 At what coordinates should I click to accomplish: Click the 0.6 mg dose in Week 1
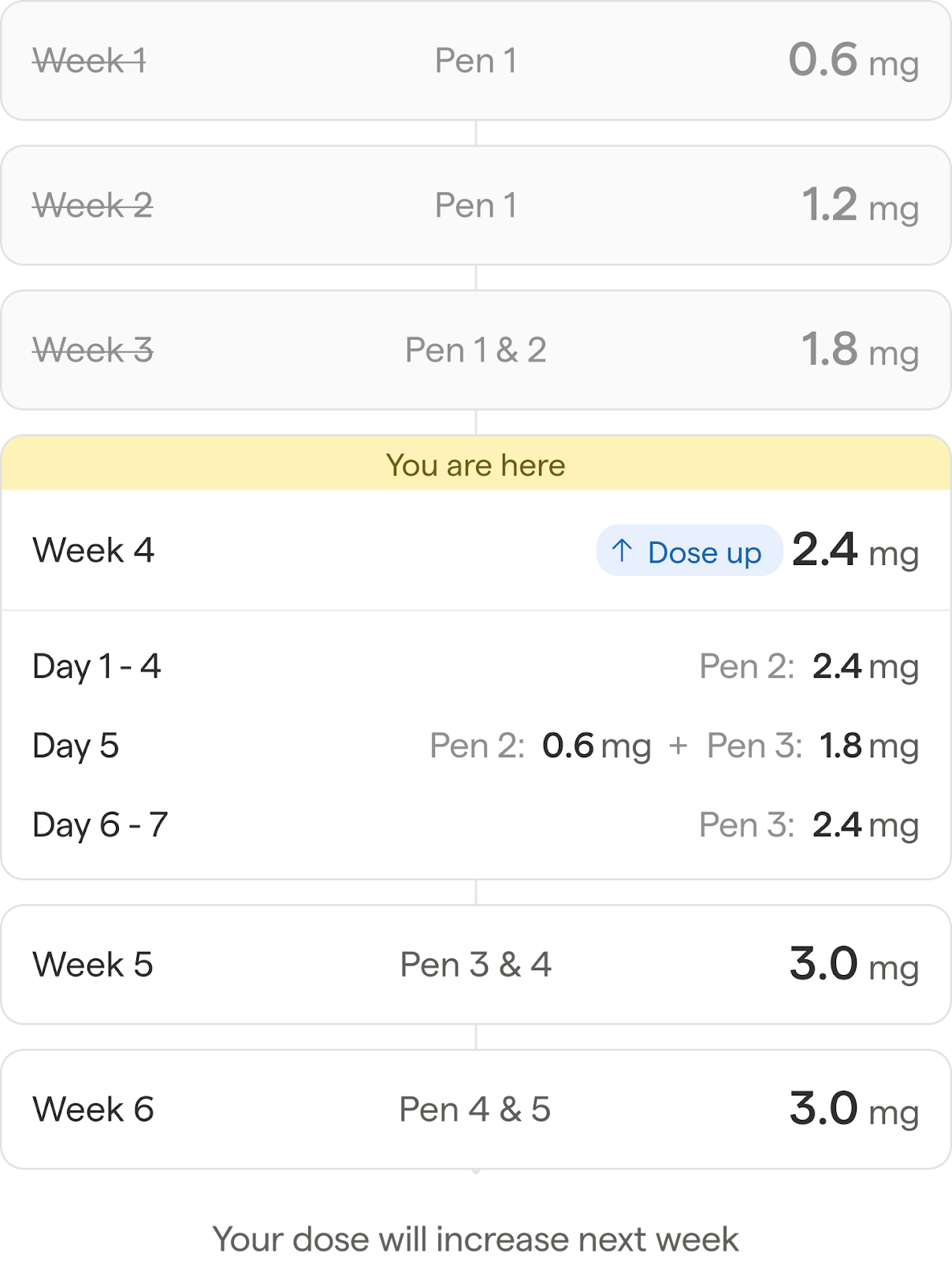click(853, 61)
